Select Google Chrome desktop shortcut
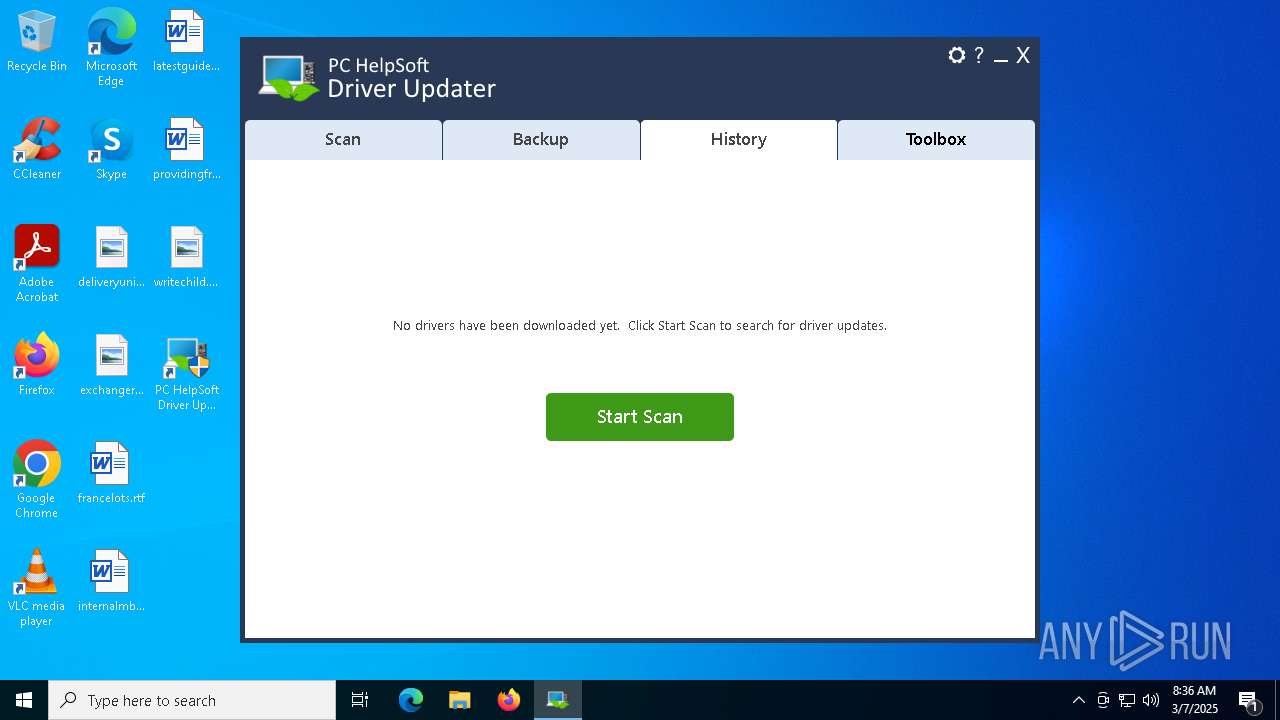The image size is (1280, 720). (x=37, y=480)
